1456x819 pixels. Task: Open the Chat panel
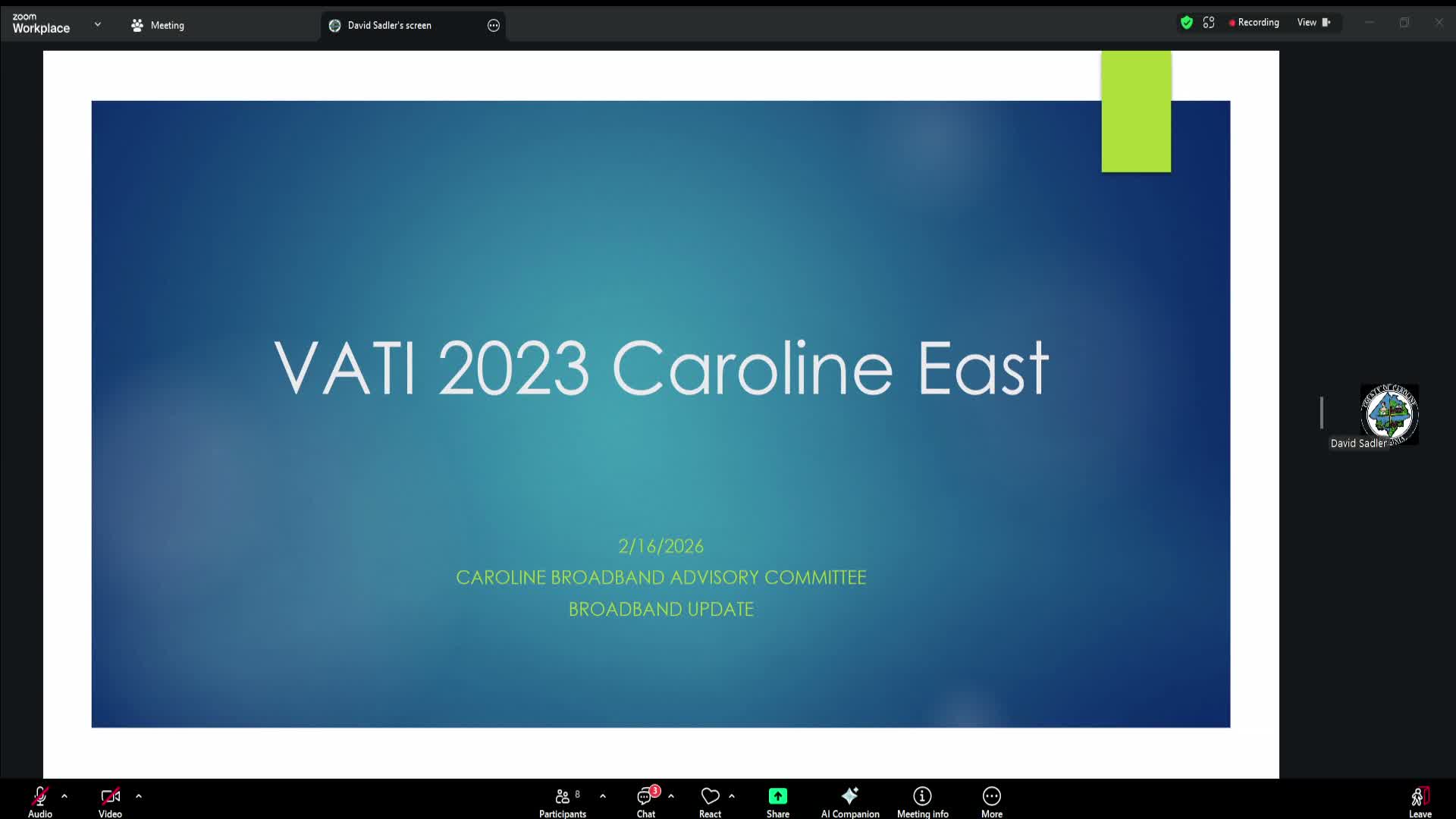tap(645, 801)
